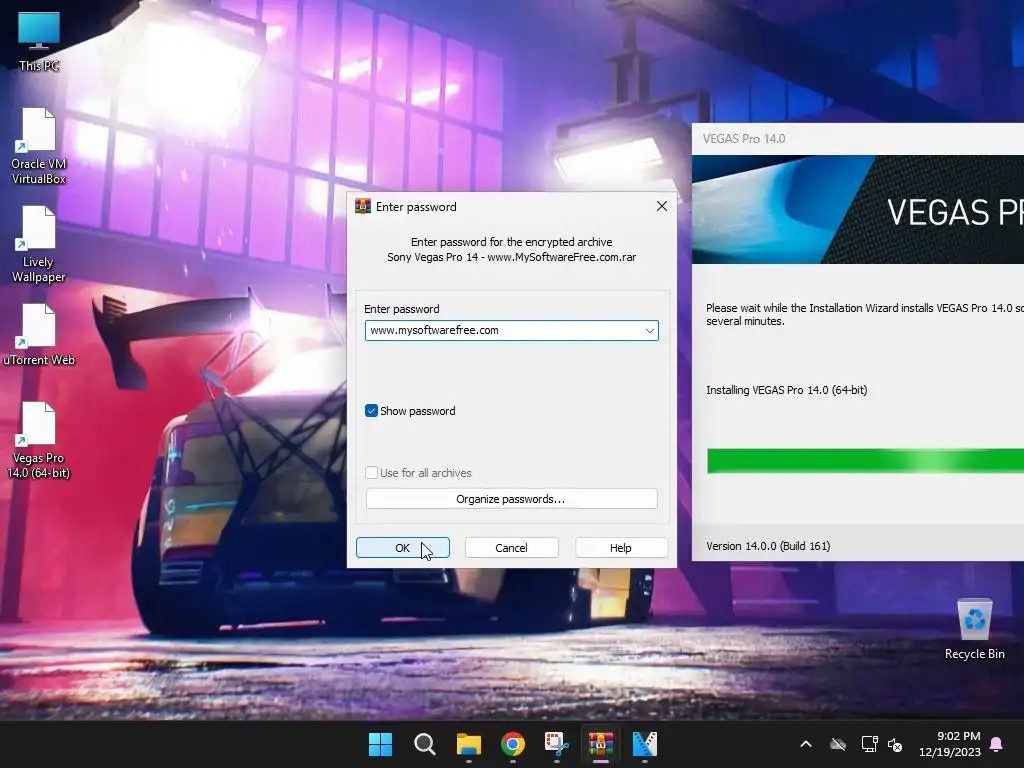1024x768 pixels.
Task: Click the muted volume tray icon
Action: click(895, 744)
